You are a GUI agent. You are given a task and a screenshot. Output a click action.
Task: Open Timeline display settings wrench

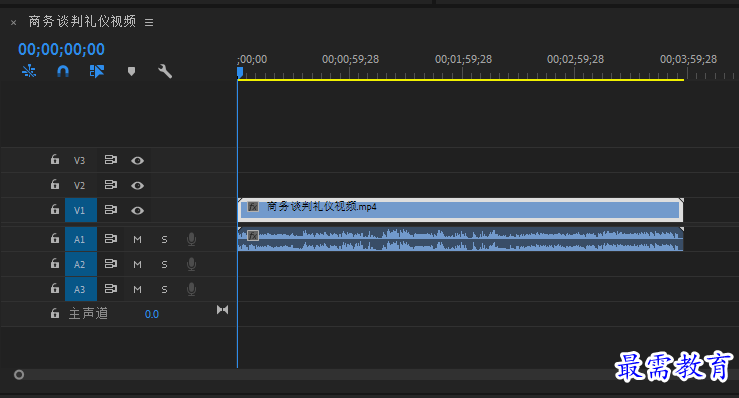(164, 71)
